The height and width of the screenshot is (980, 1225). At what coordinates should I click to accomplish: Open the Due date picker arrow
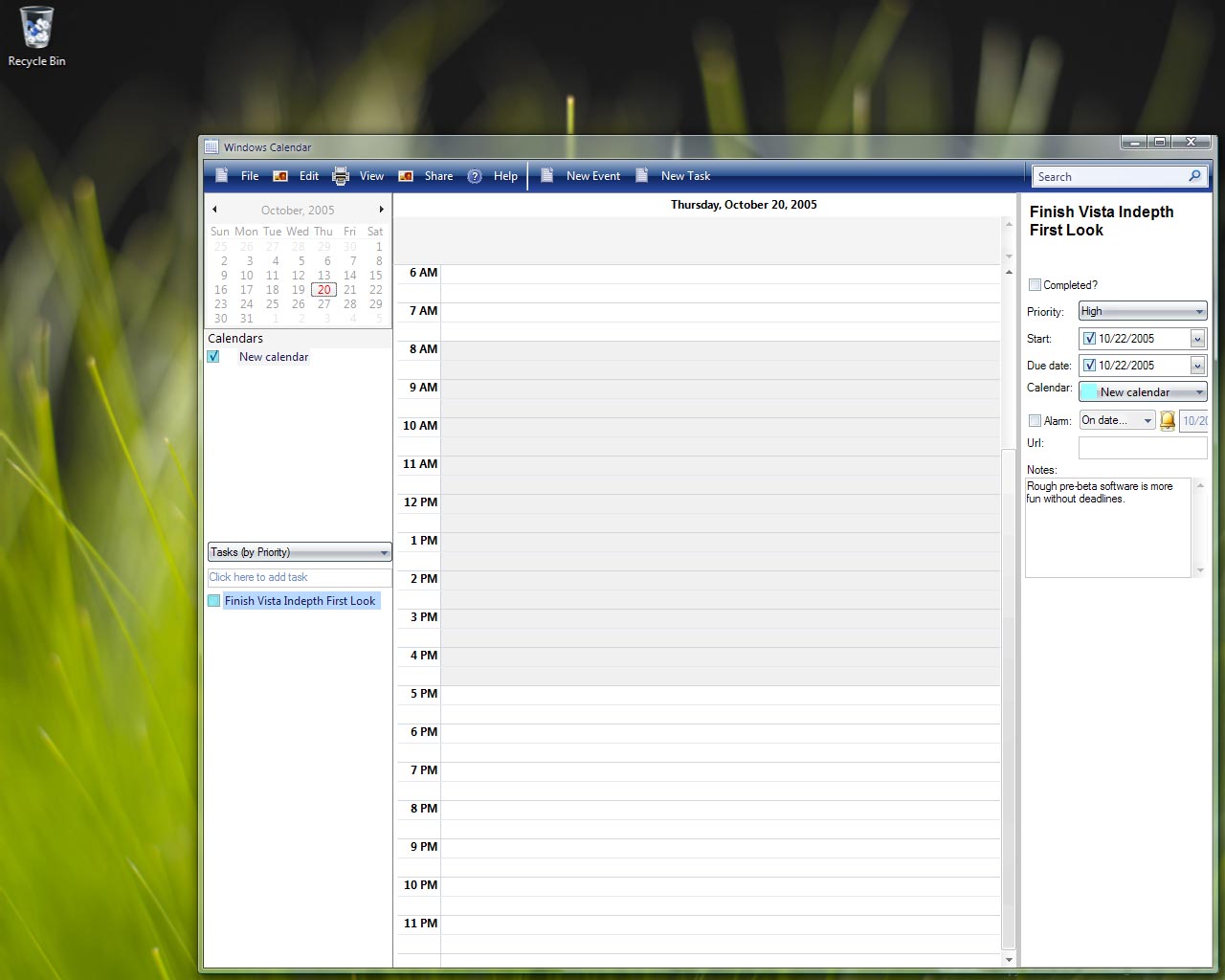(1197, 366)
